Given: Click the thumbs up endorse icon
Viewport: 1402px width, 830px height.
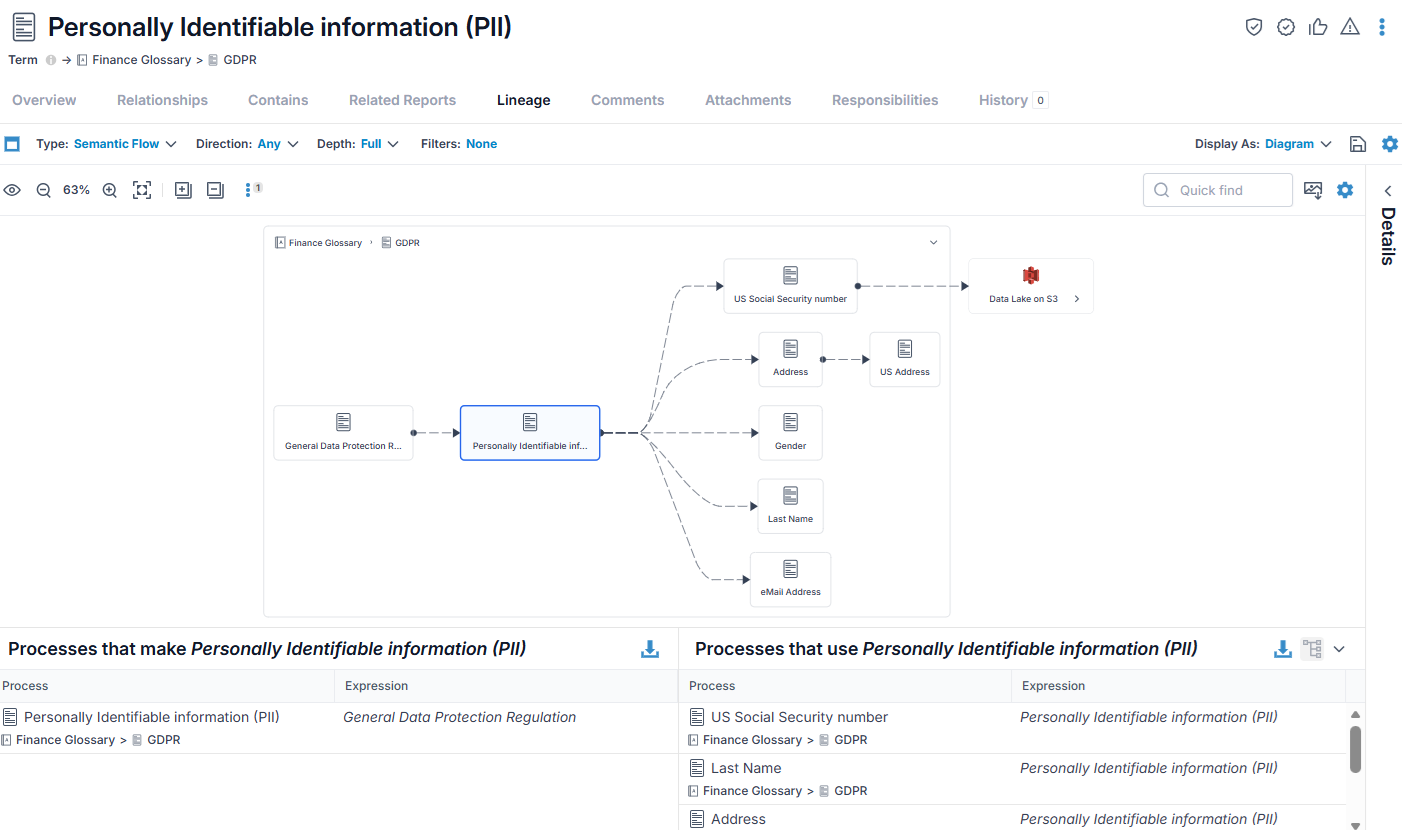Looking at the screenshot, I should tap(1318, 27).
